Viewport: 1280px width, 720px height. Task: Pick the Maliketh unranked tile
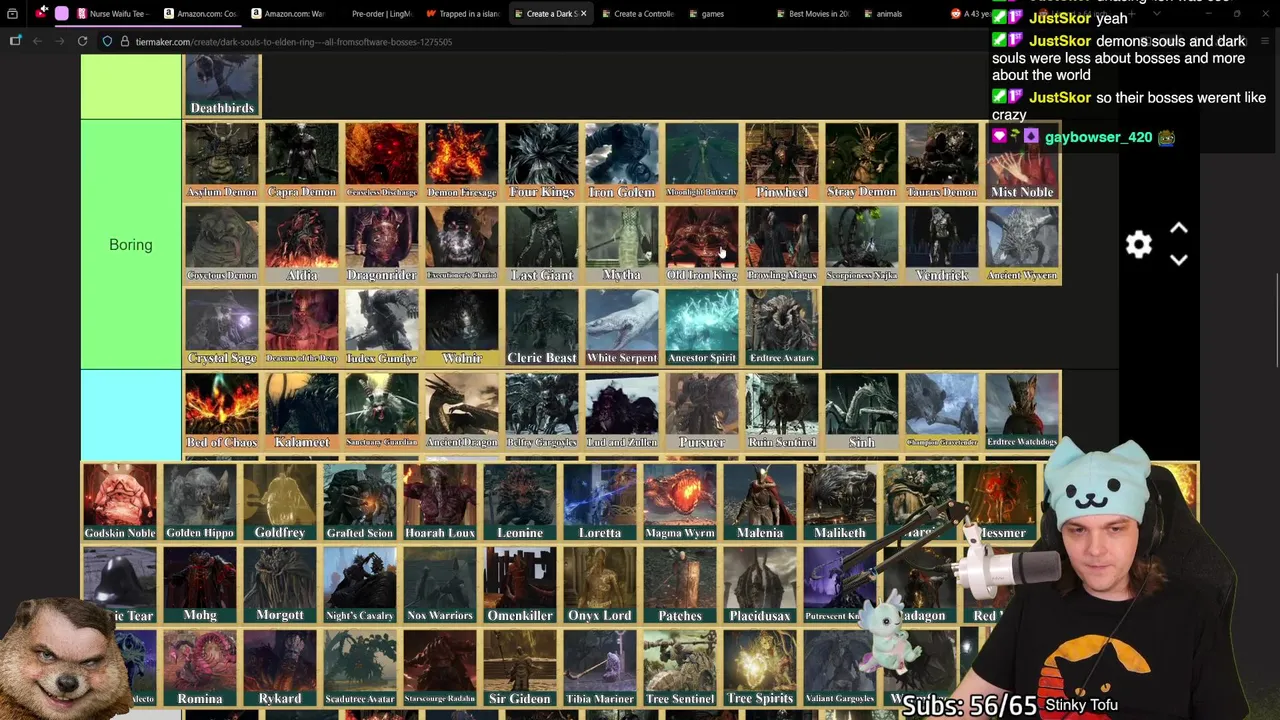pyautogui.click(x=840, y=502)
